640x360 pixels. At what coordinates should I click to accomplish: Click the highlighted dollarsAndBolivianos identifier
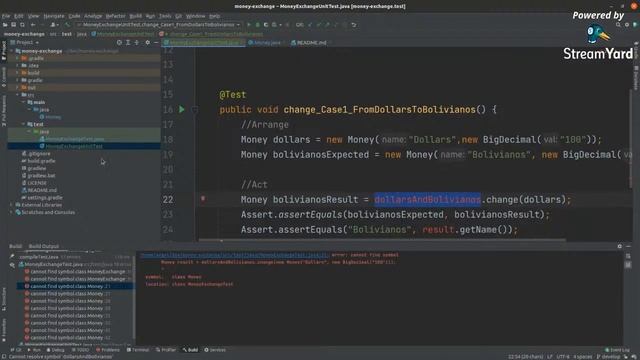427,200
